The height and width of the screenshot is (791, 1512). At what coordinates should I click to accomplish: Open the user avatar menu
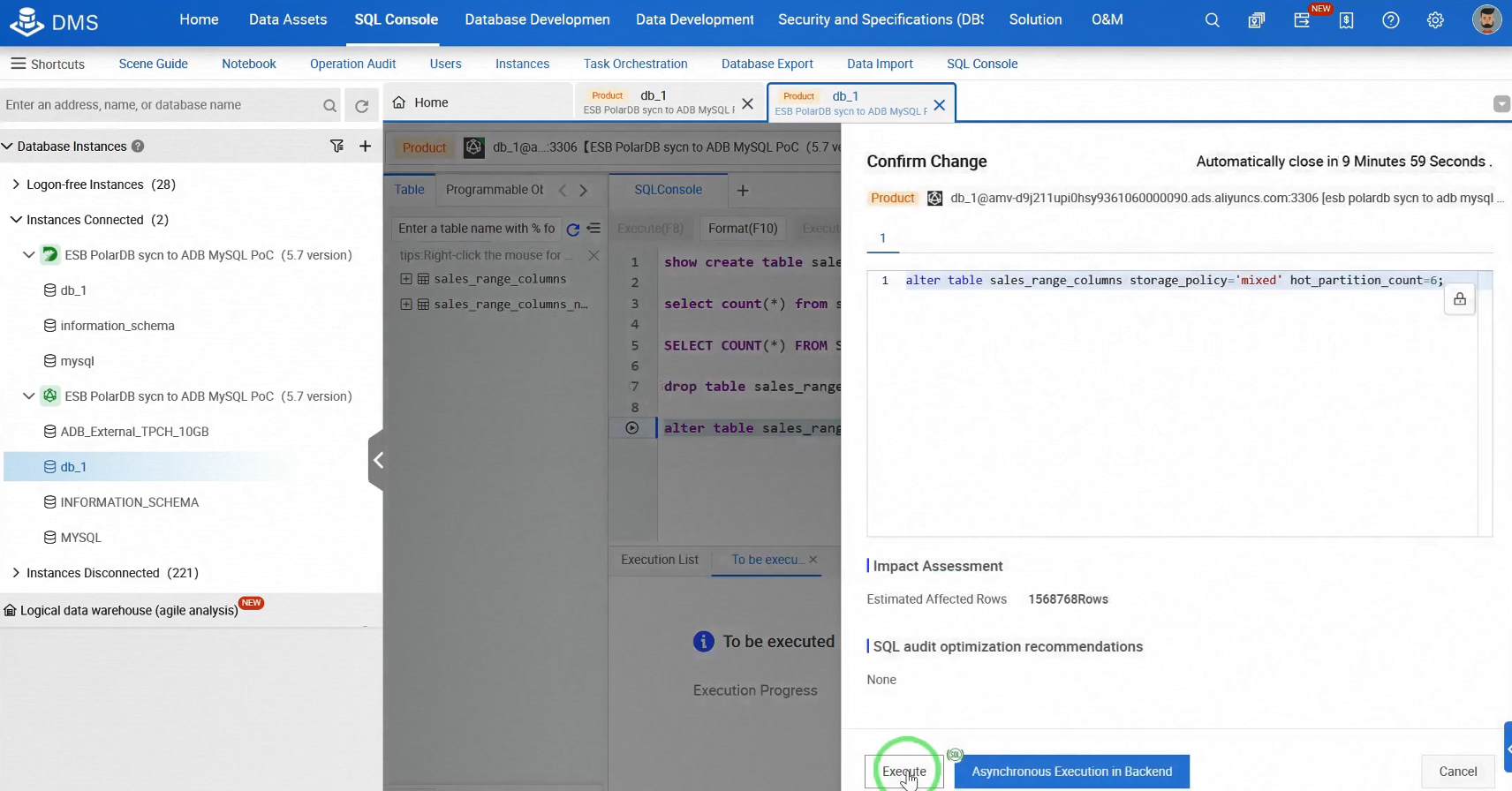[1487, 19]
